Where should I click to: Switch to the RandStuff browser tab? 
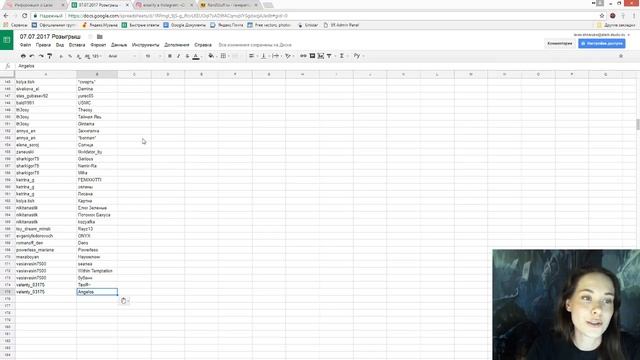click(x=228, y=5)
